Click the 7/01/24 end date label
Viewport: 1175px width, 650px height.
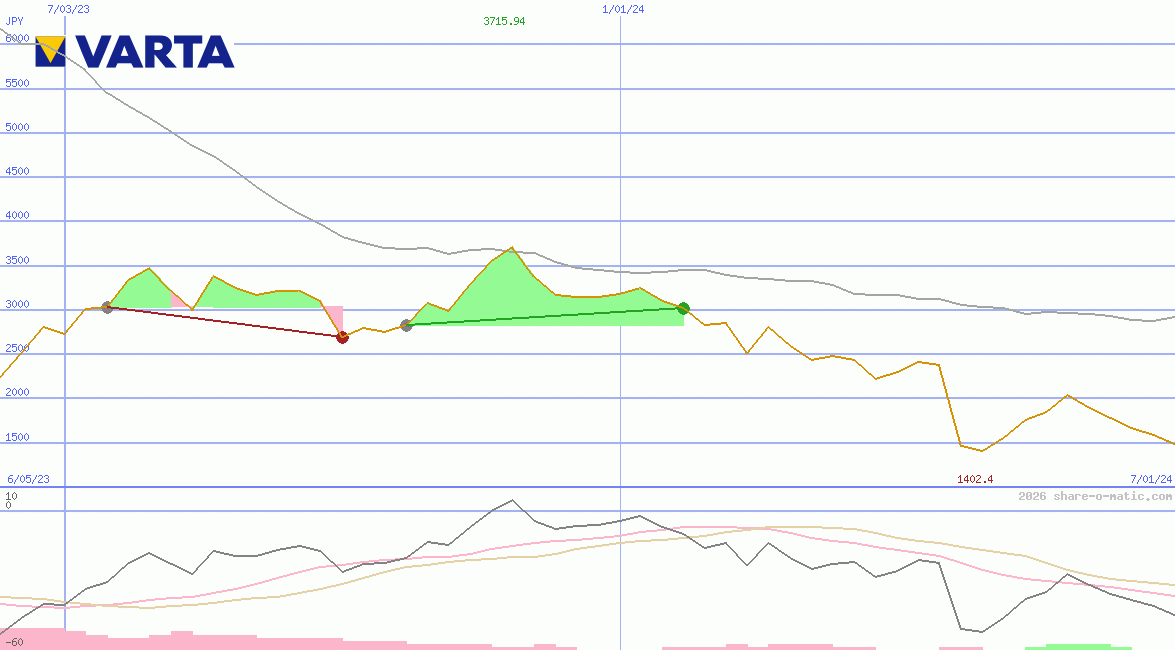point(1151,479)
